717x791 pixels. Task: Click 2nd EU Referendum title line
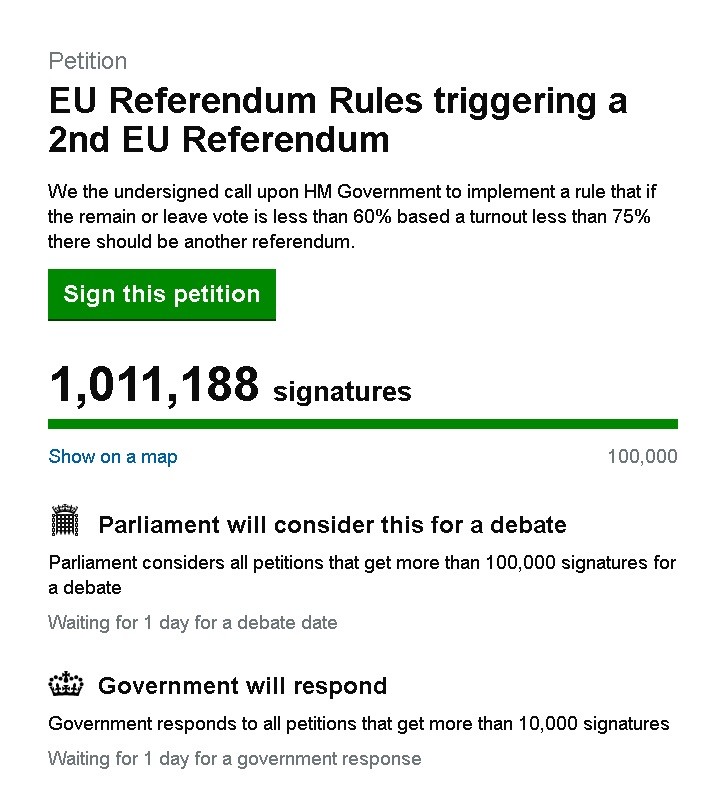[x=218, y=139]
